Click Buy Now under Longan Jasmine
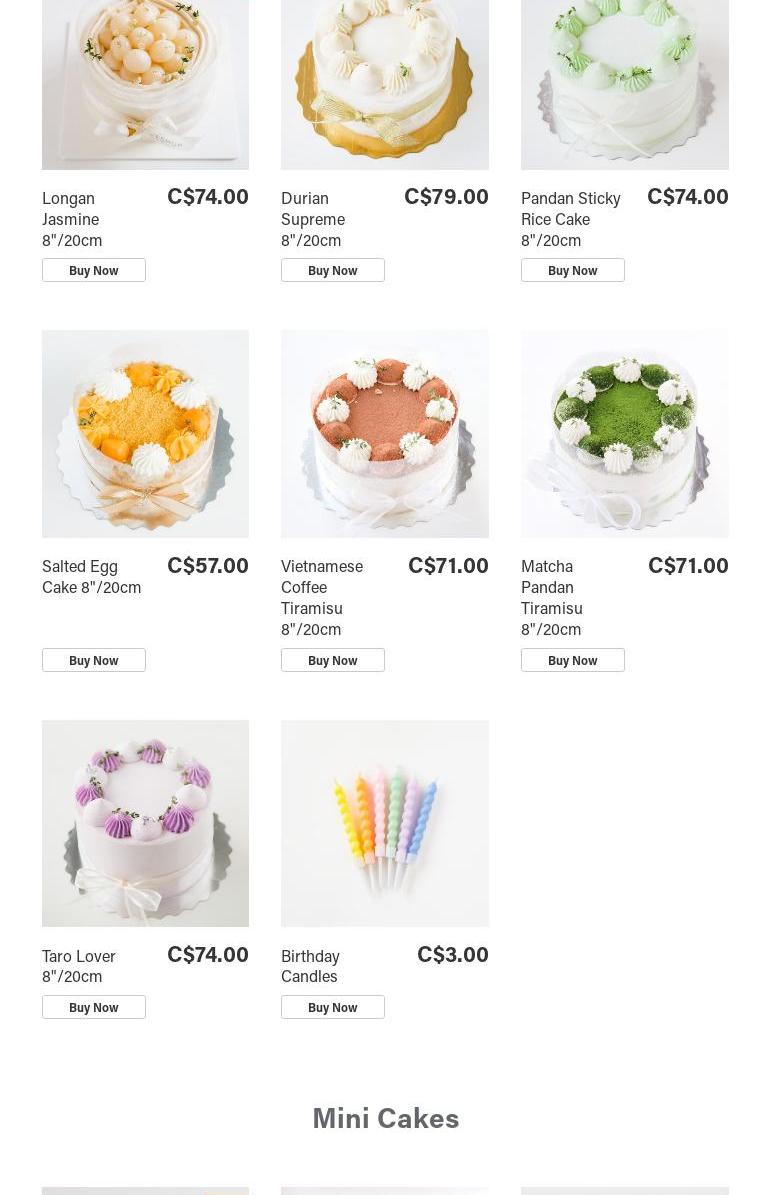 coord(94,271)
